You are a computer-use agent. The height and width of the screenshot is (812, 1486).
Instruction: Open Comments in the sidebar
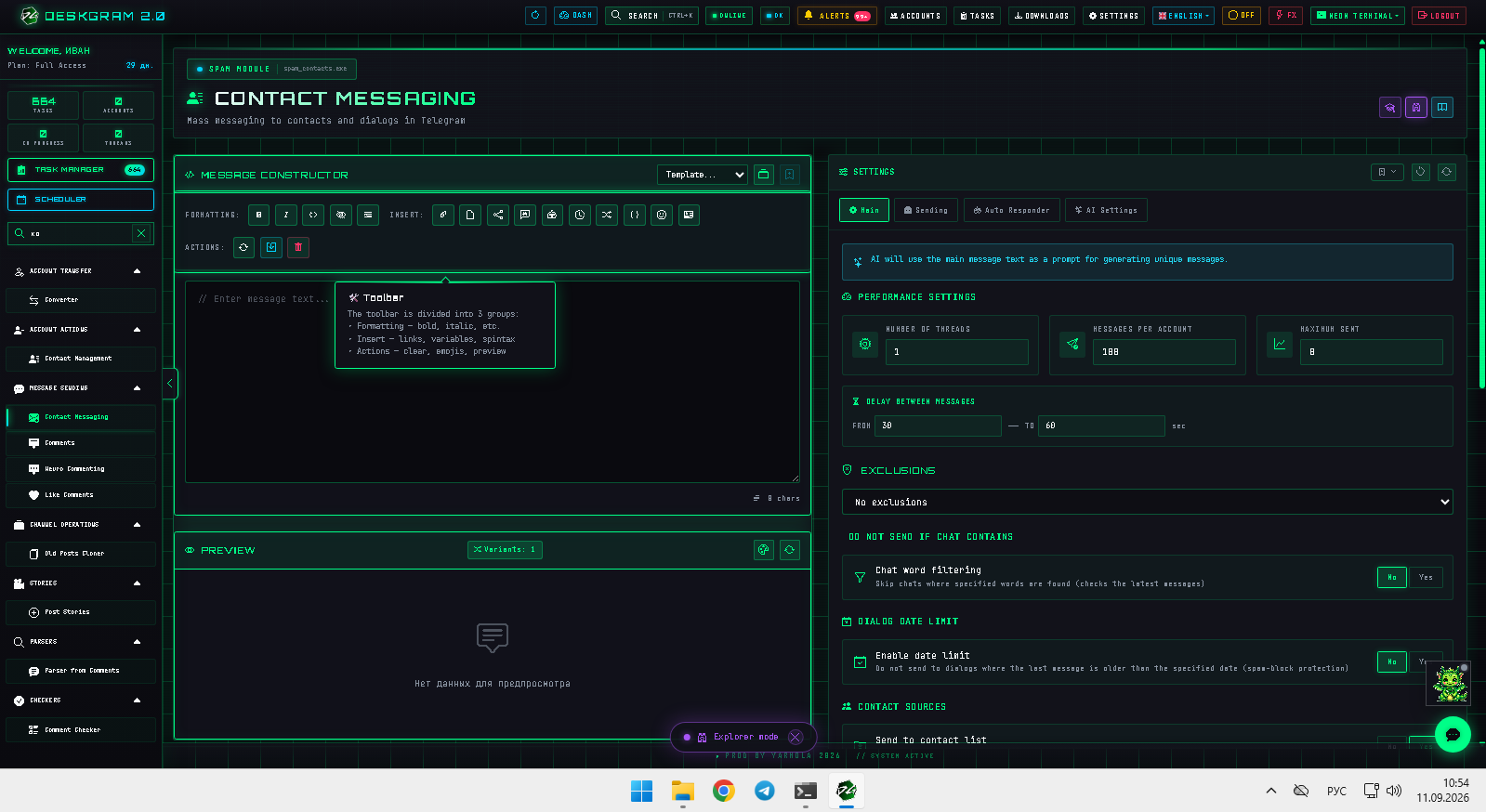pos(81,443)
